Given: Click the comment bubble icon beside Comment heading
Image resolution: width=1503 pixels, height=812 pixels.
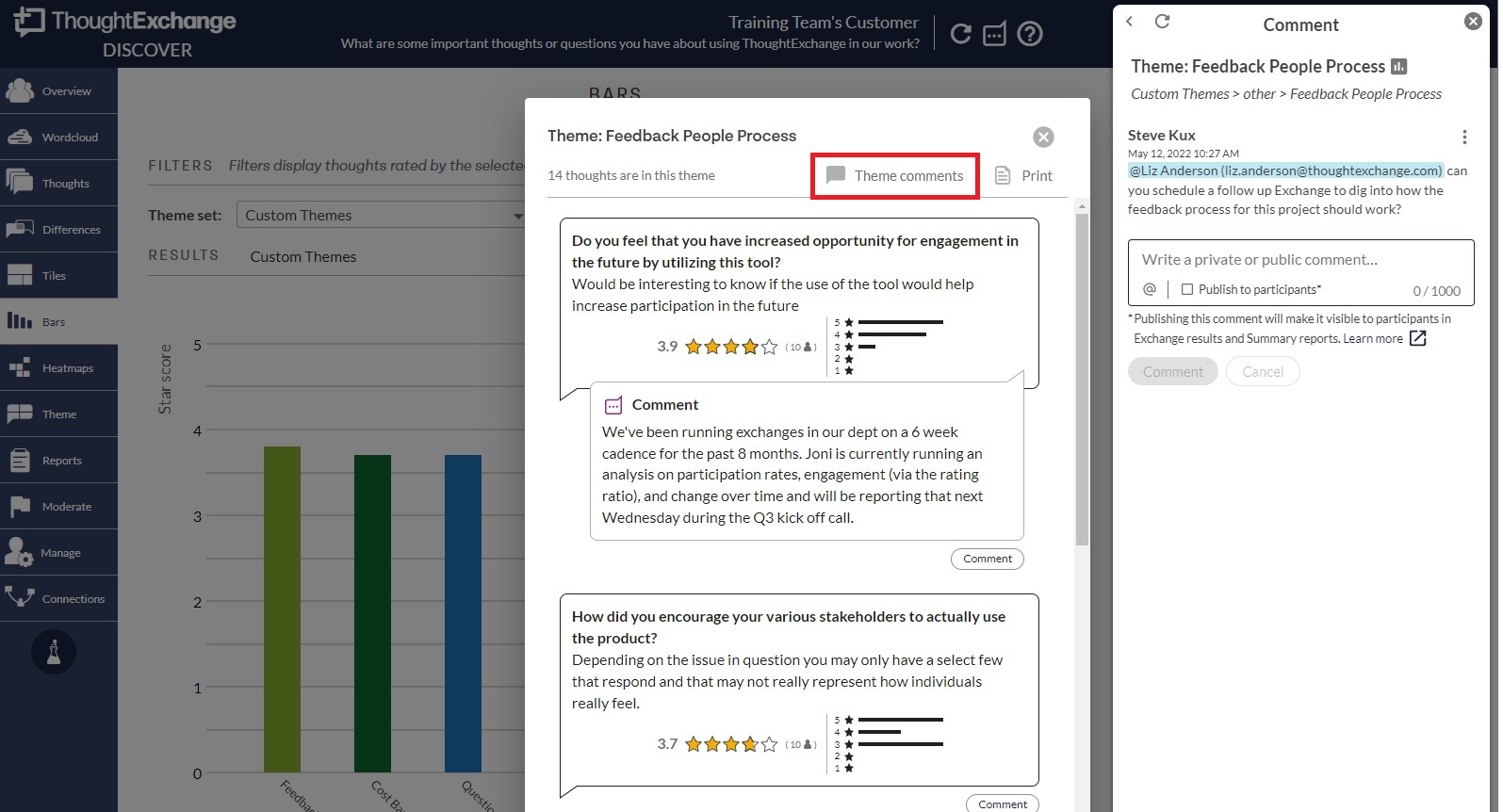Looking at the screenshot, I should point(613,405).
